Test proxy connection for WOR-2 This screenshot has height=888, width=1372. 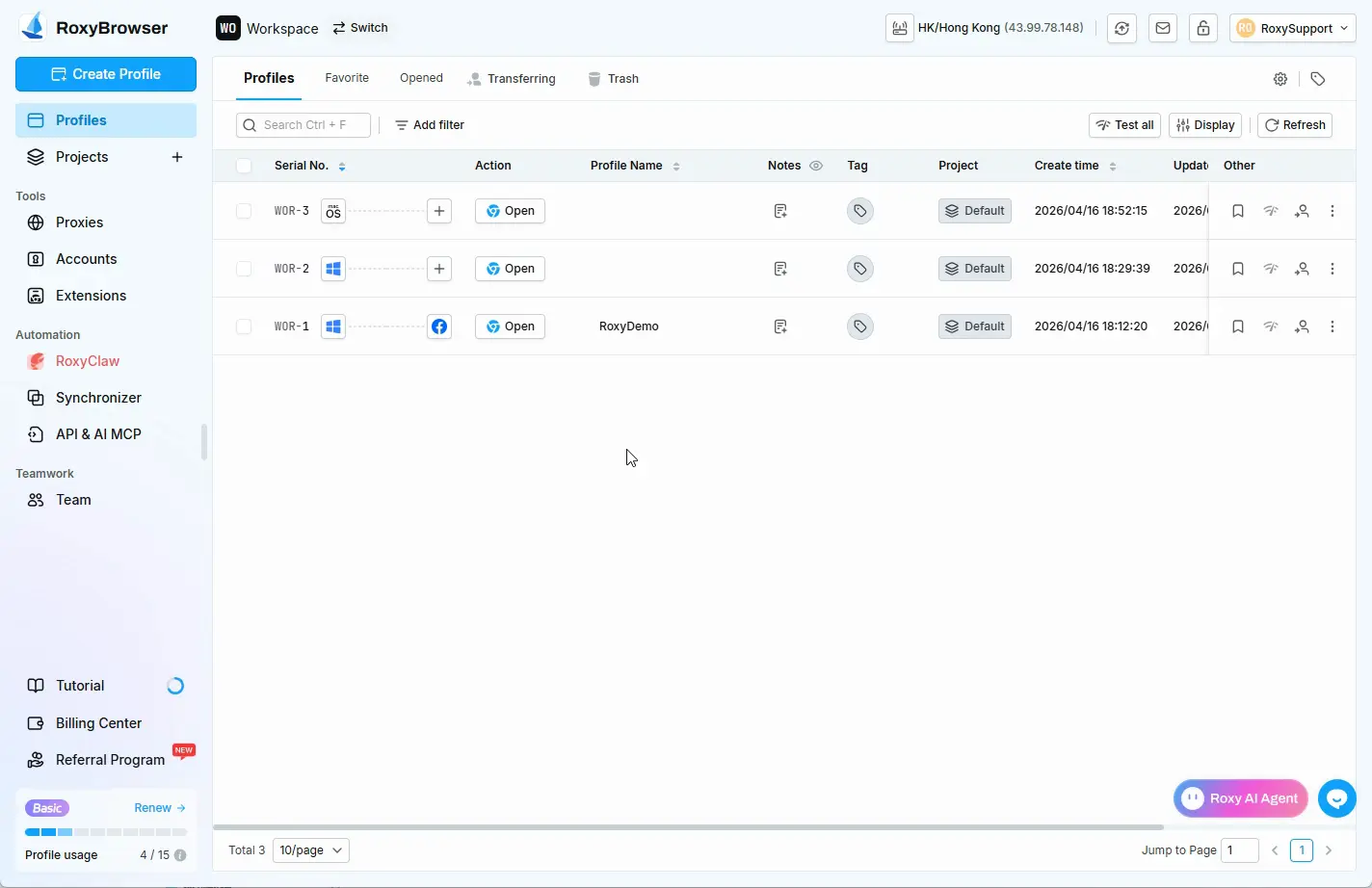[x=1271, y=269]
